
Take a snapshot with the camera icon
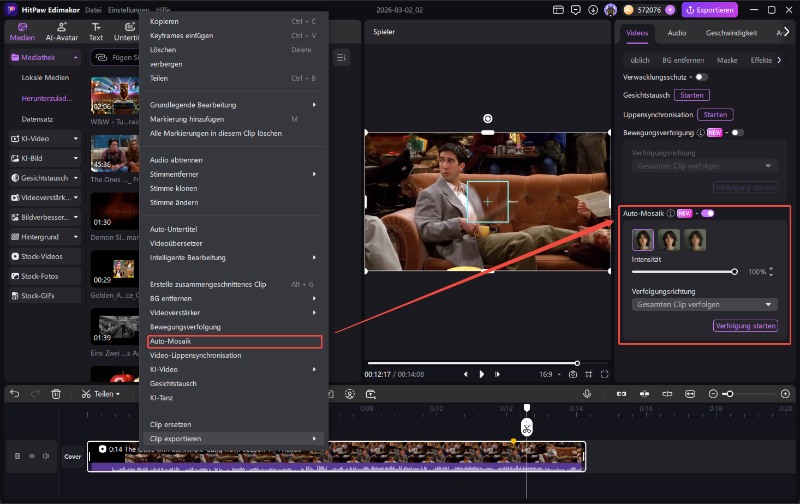(x=573, y=374)
